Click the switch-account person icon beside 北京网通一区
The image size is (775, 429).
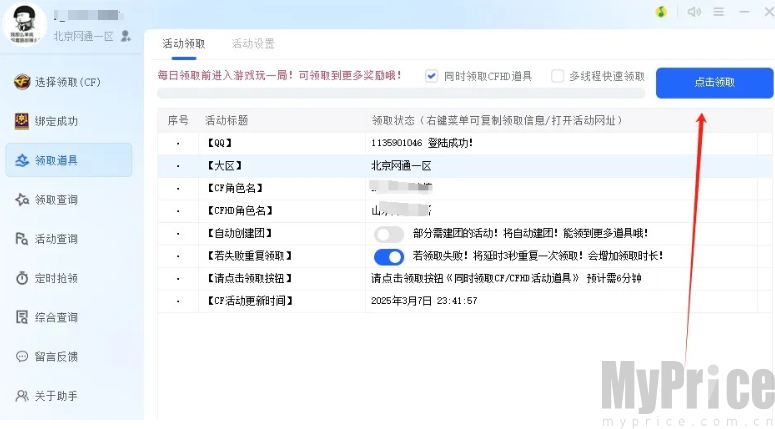(x=126, y=36)
